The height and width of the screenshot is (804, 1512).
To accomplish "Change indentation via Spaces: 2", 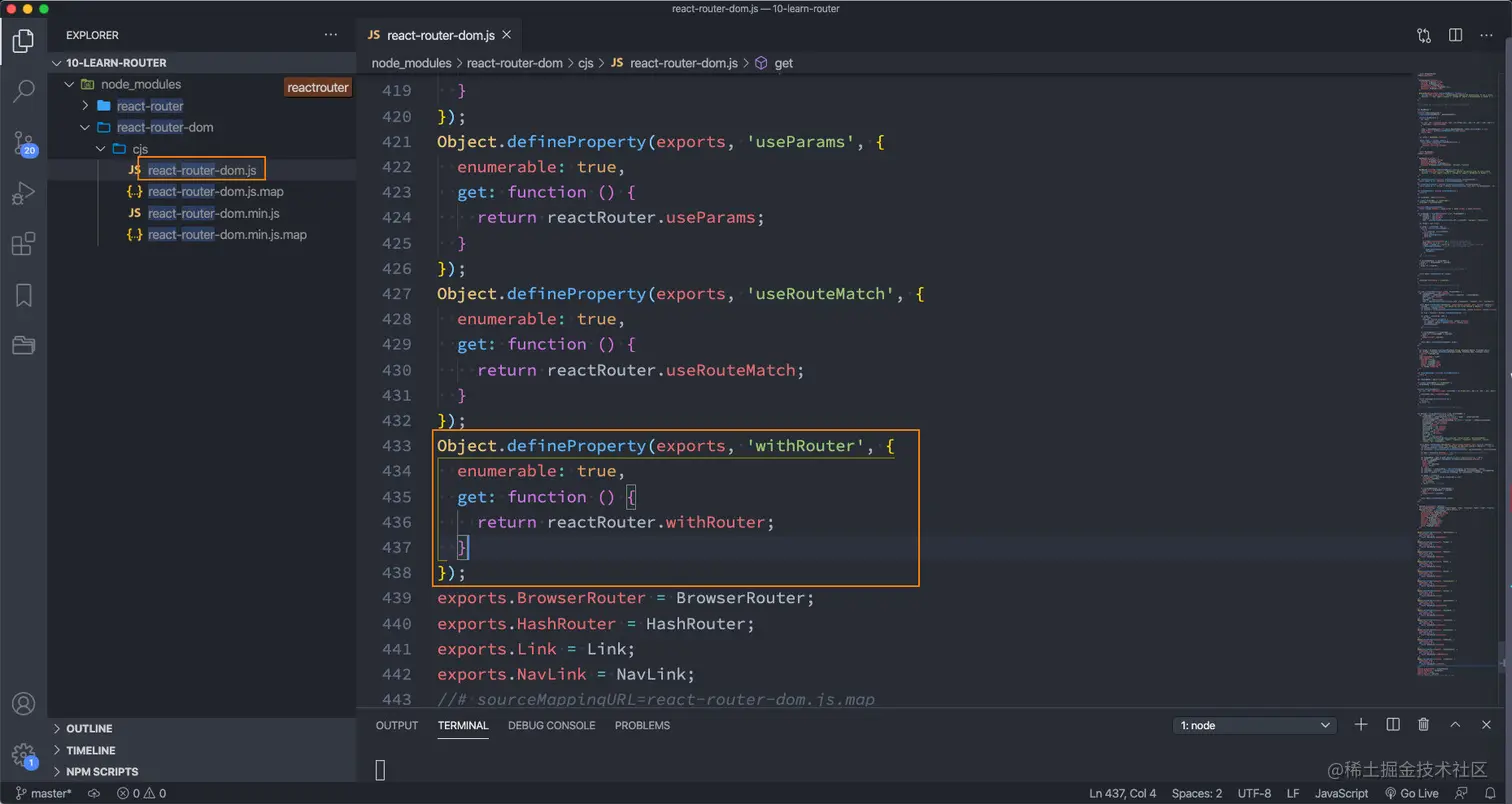I will coord(1197,793).
